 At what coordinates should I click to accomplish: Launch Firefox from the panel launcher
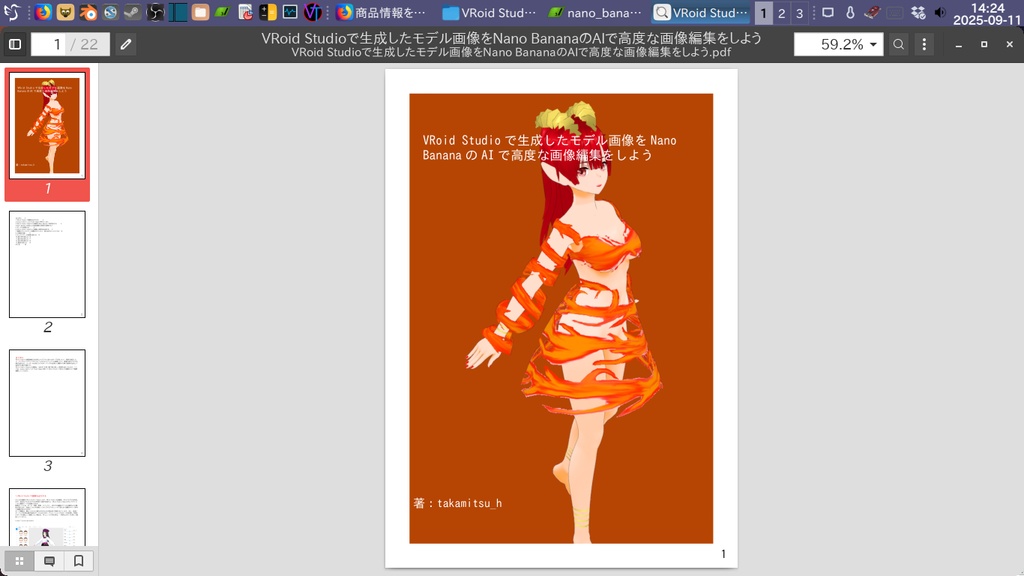click(x=43, y=12)
